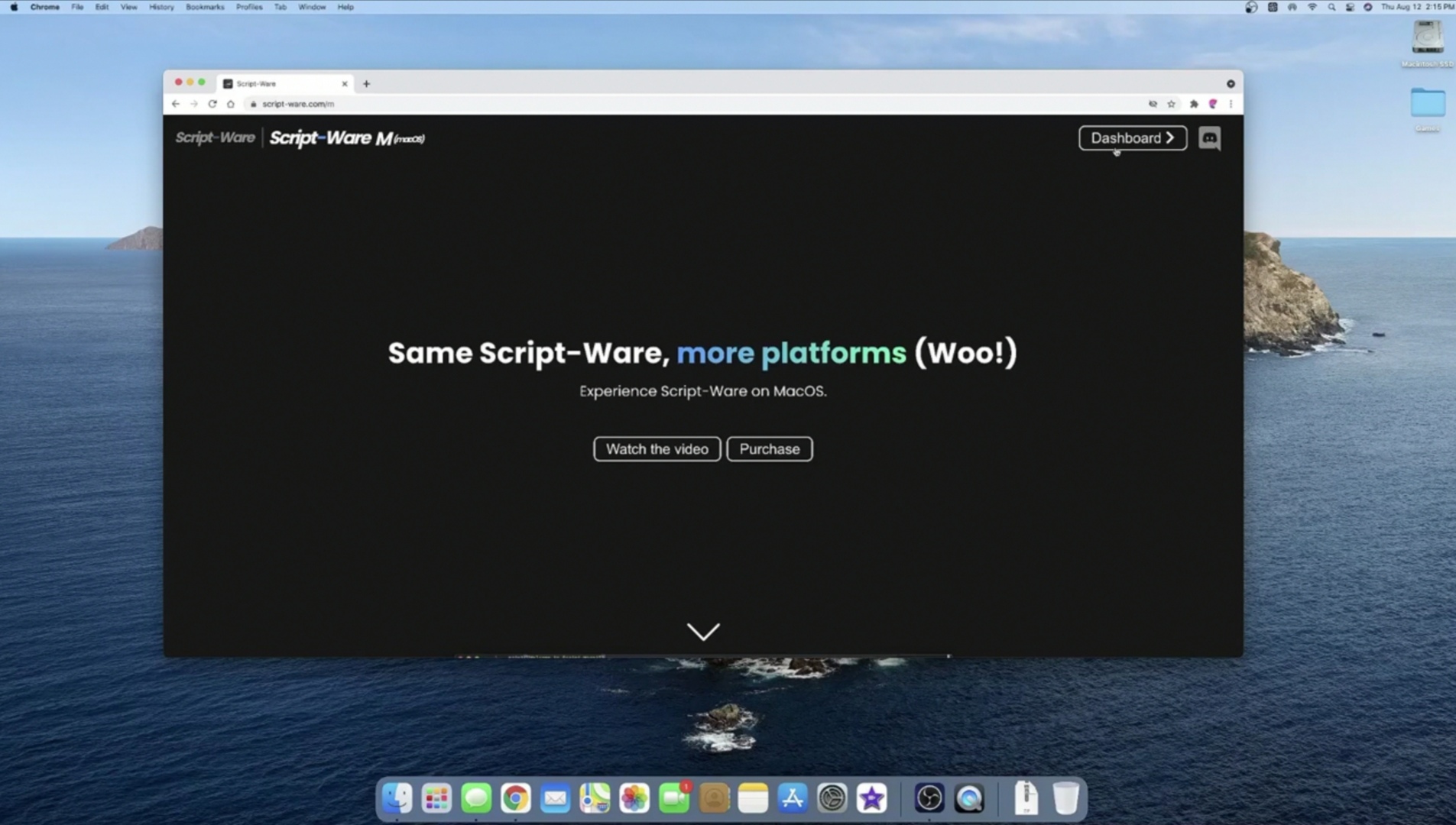1456x825 pixels.
Task: Open Messages from the dock
Action: 476,798
